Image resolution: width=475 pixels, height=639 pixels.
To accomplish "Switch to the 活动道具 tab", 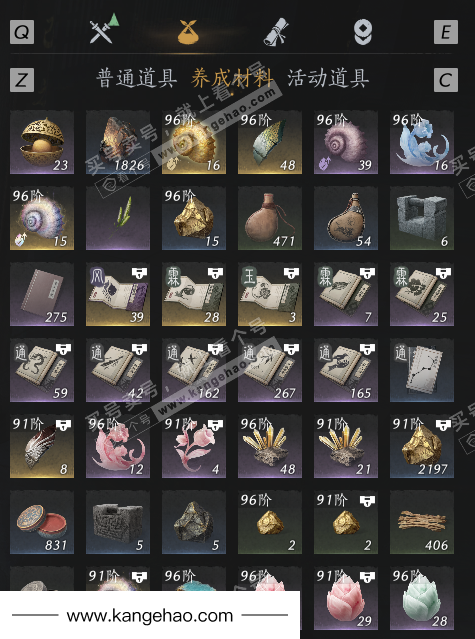I will [x=328, y=78].
